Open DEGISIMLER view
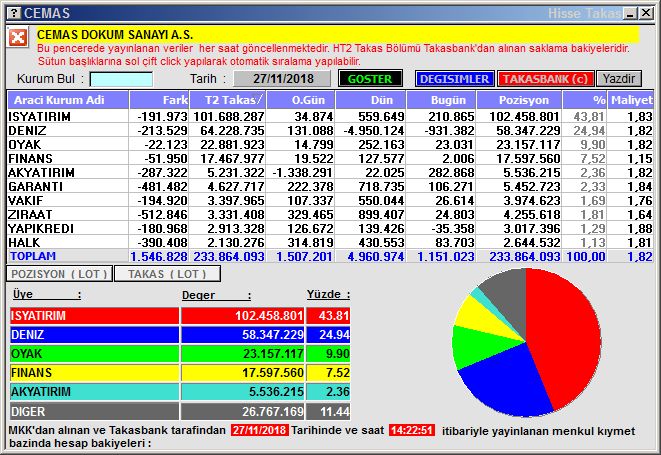This screenshot has height=455, width=661. [x=454, y=79]
